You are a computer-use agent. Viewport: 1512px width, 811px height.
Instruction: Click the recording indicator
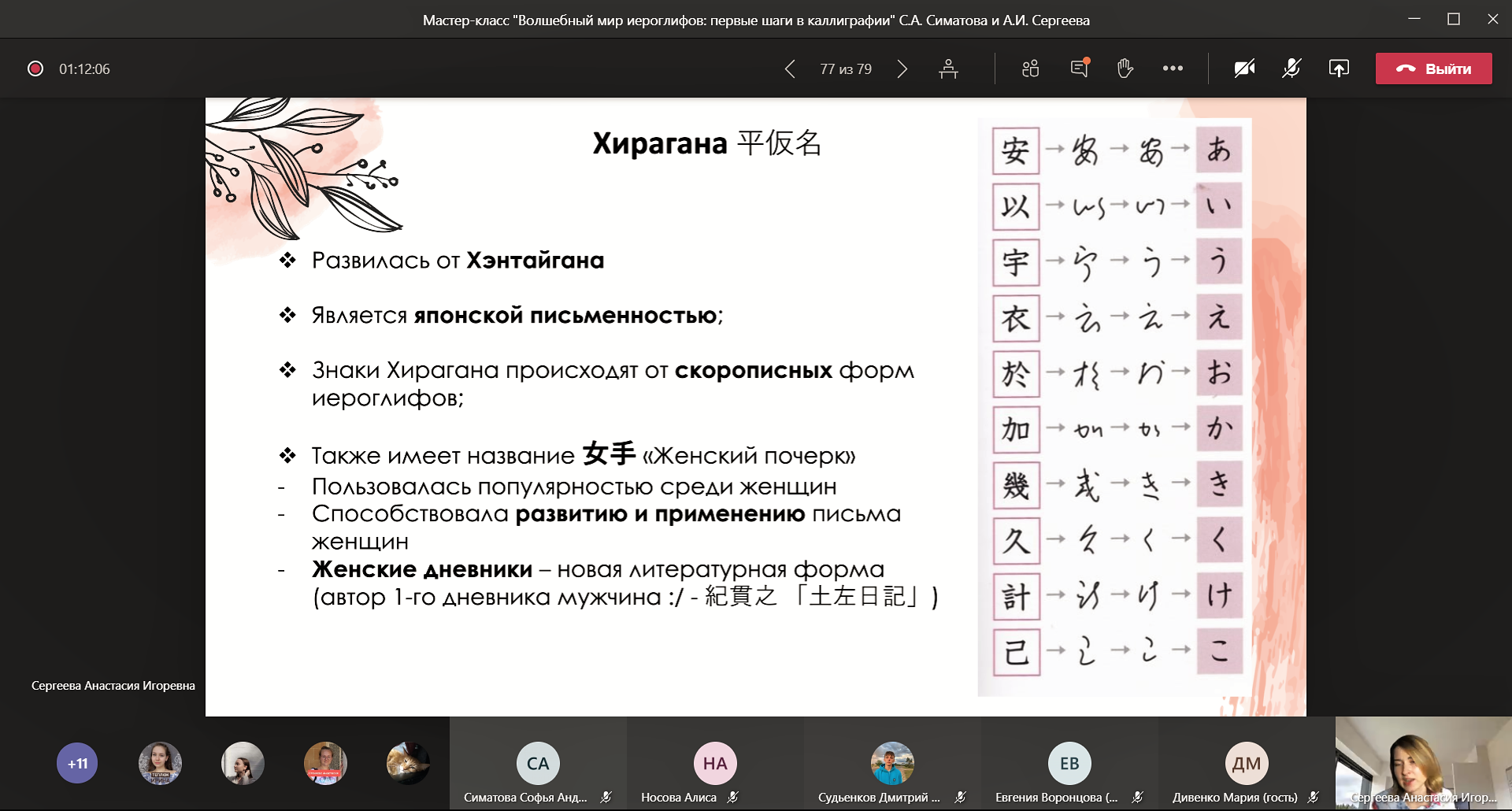point(35,69)
